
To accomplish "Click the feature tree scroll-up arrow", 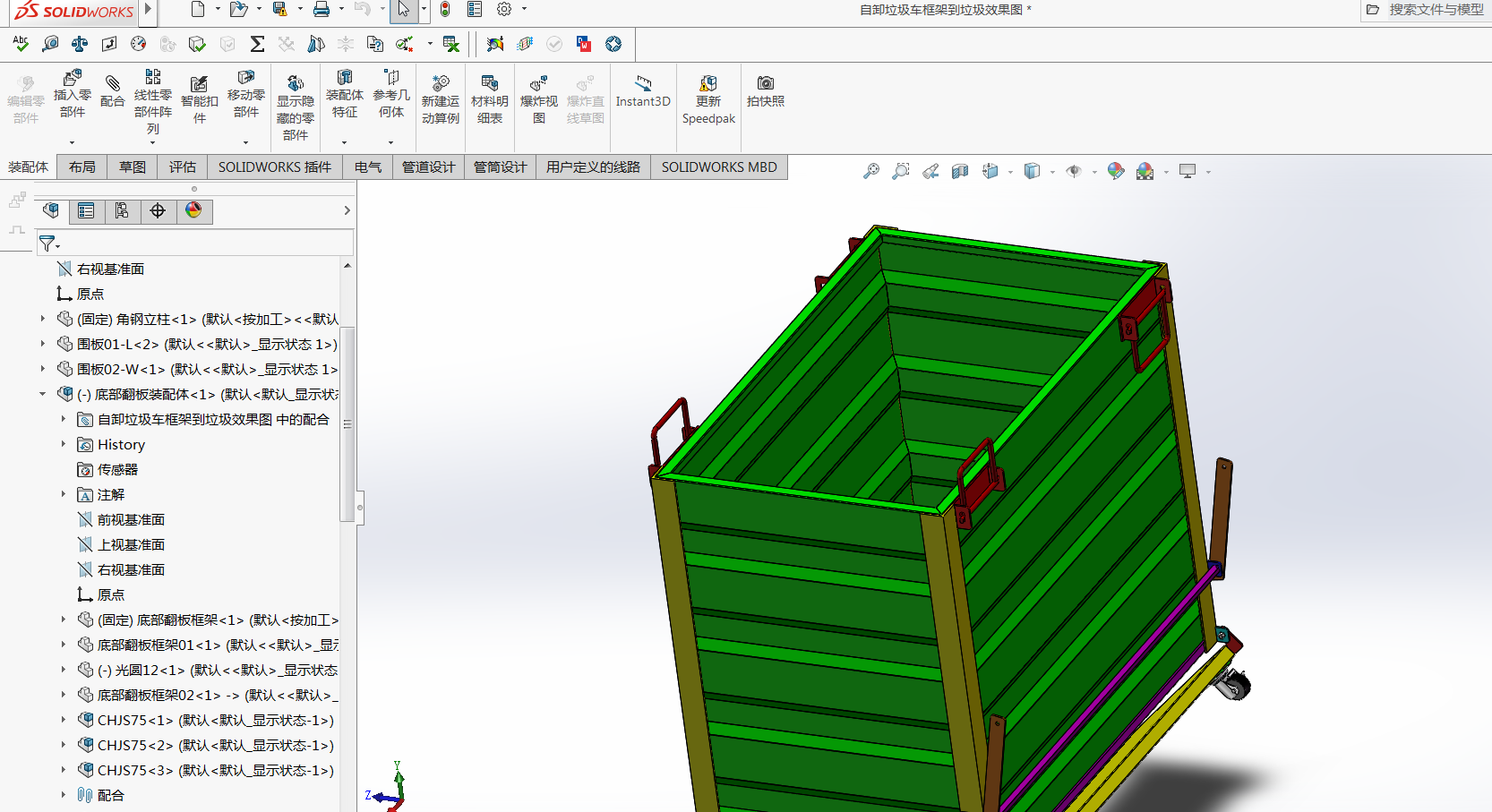I will point(347,266).
